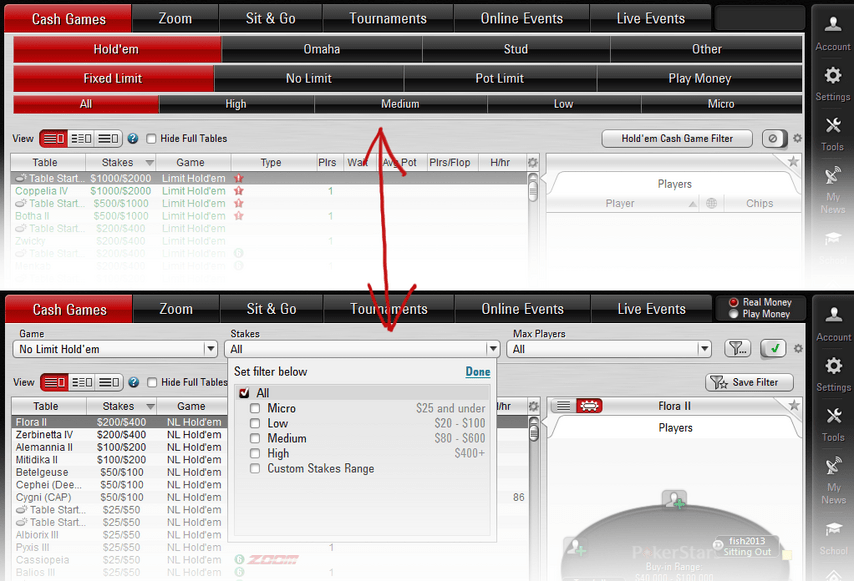Select Medium stakes tab in top lobby
Image resolution: width=854 pixels, height=581 pixels.
400,103
